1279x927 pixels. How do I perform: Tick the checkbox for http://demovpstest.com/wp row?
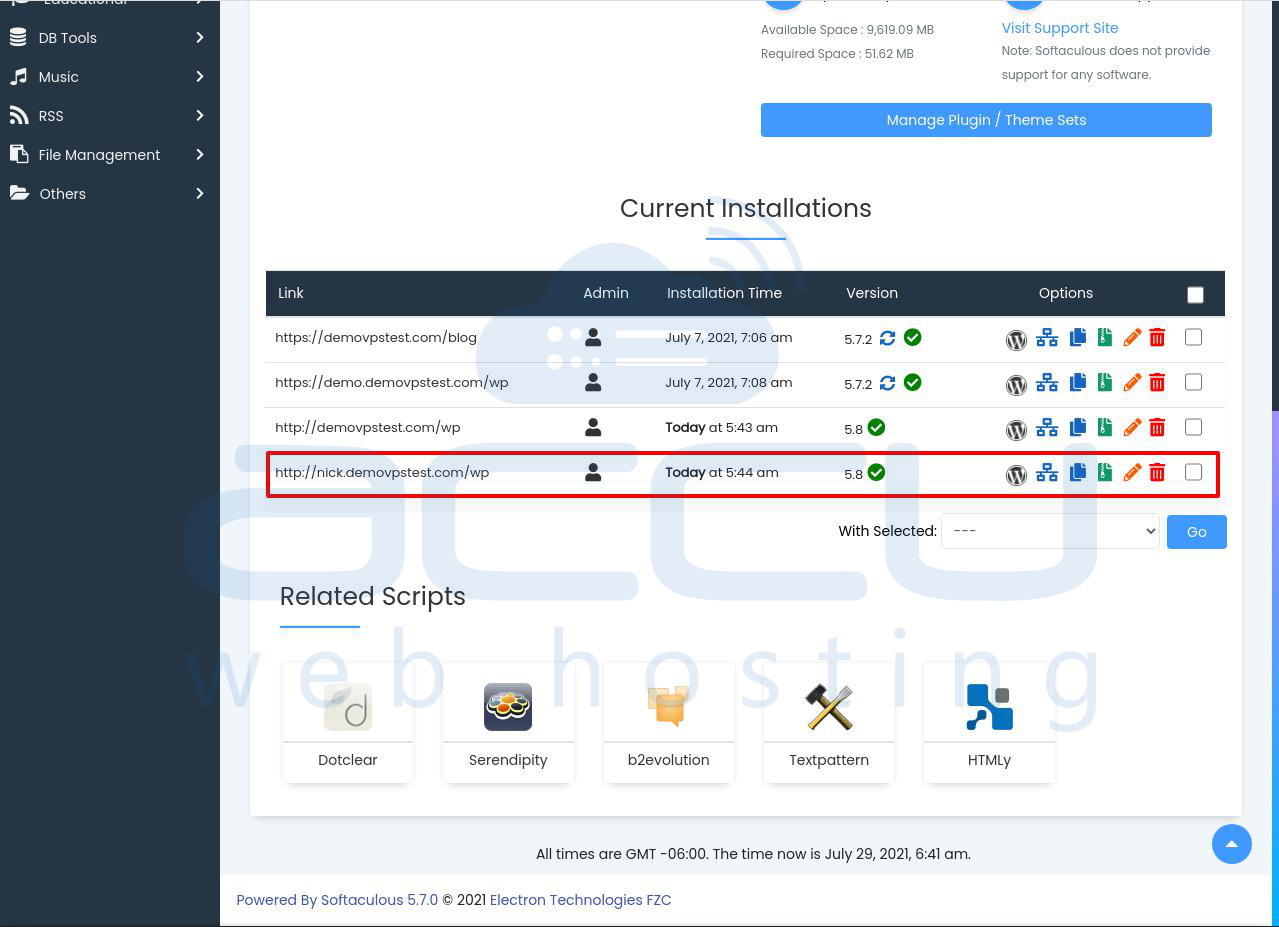pyautogui.click(x=1193, y=427)
